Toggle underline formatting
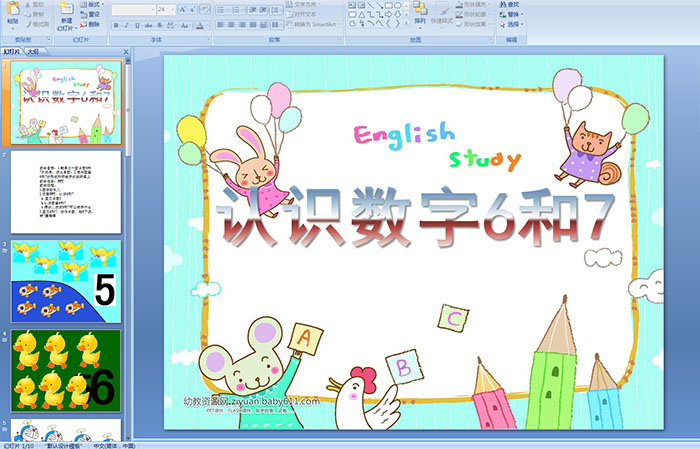Viewport: 700px width, 449px height. click(138, 25)
